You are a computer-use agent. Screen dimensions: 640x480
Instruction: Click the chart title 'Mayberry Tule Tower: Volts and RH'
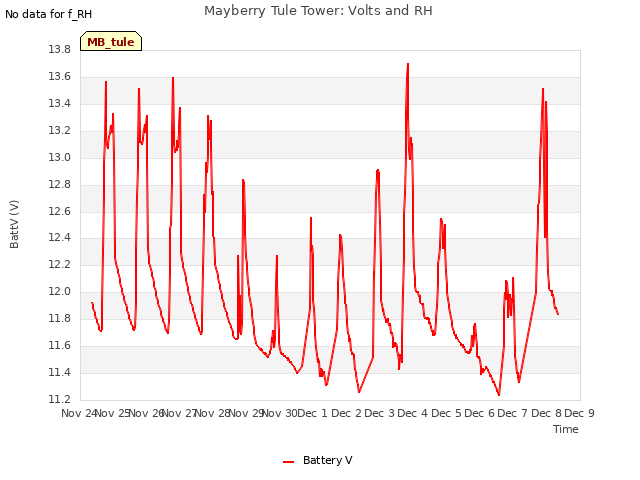(318, 11)
